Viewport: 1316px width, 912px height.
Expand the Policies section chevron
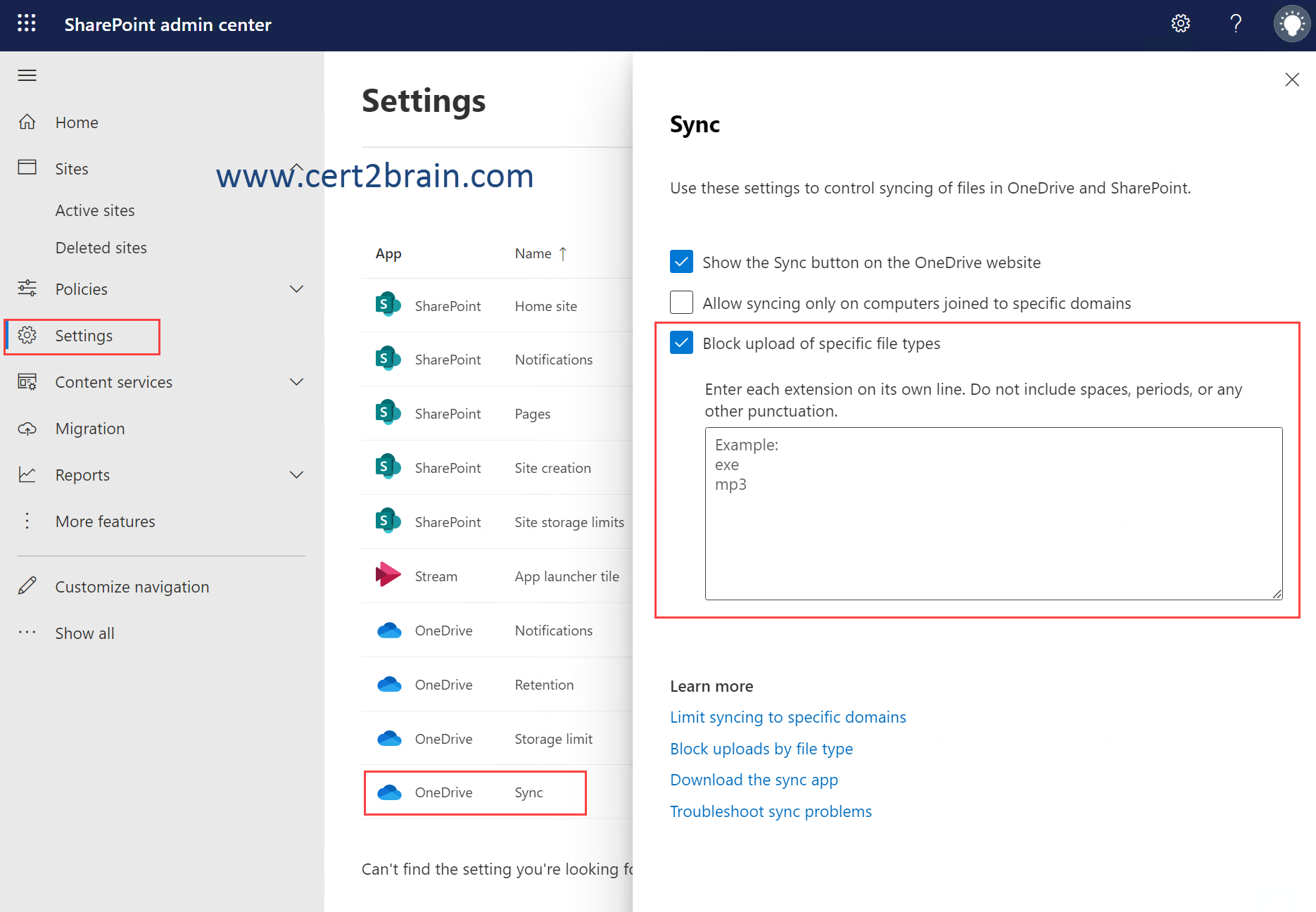point(297,289)
